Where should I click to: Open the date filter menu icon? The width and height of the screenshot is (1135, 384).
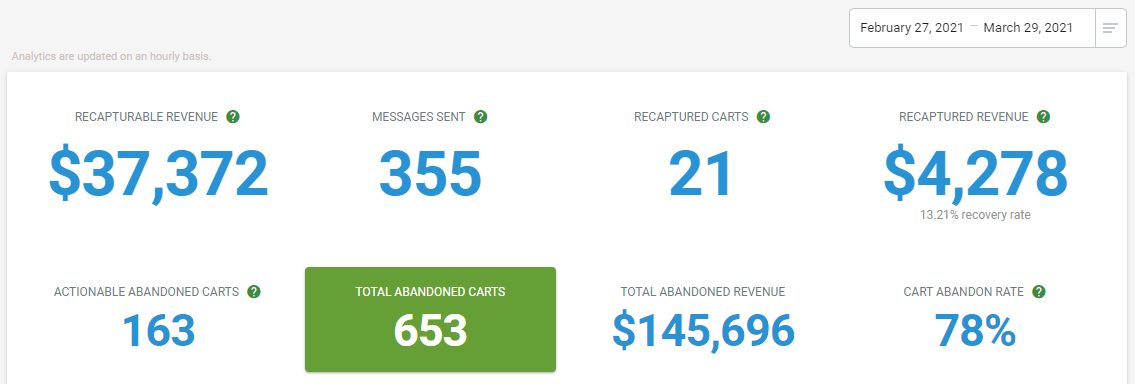tap(1110, 28)
